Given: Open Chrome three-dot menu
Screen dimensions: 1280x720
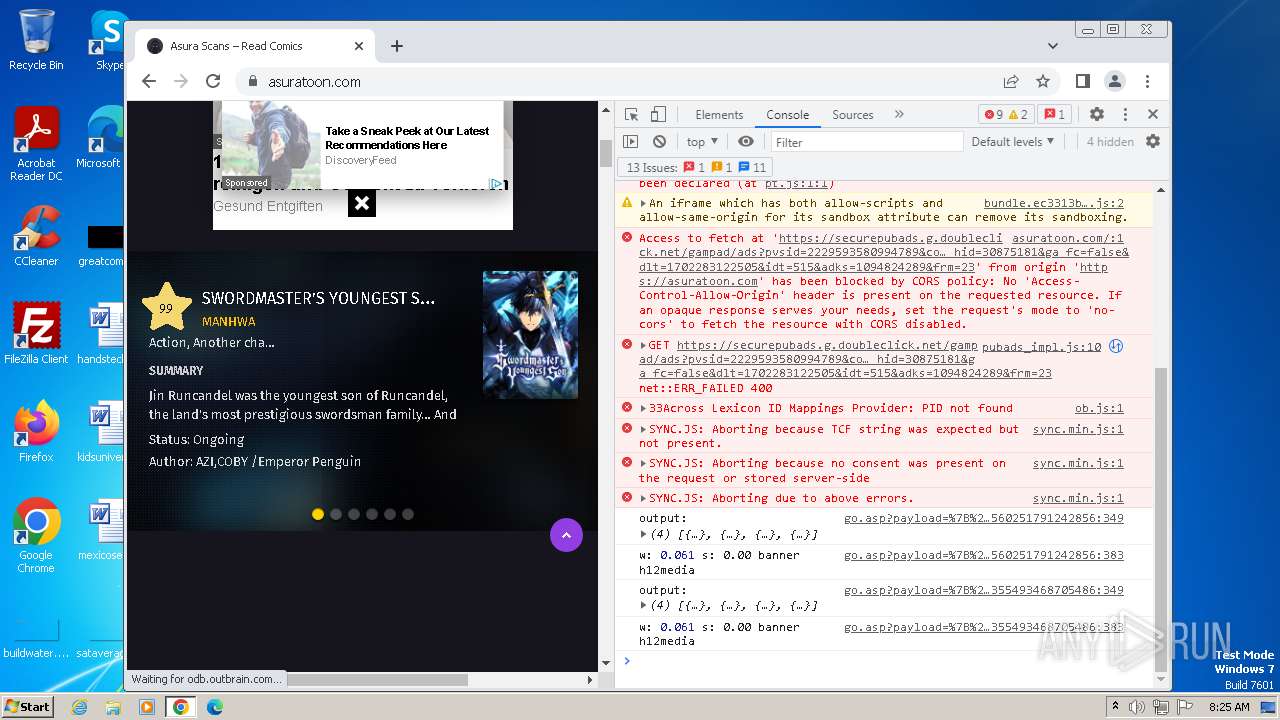Looking at the screenshot, I should pyautogui.click(x=1148, y=82).
